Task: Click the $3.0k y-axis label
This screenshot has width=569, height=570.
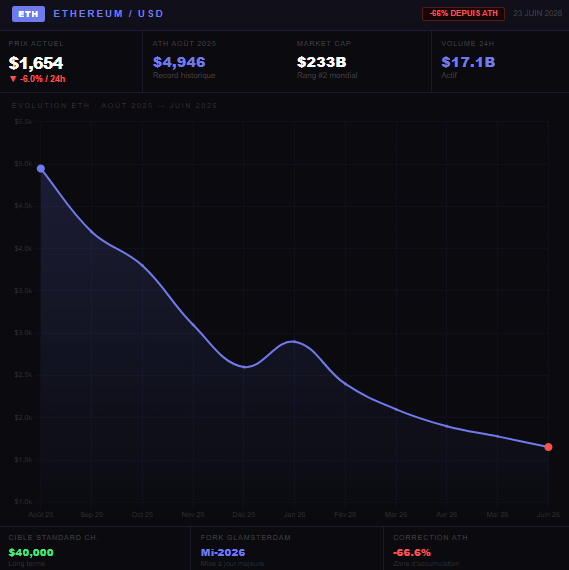Action: (x=23, y=333)
